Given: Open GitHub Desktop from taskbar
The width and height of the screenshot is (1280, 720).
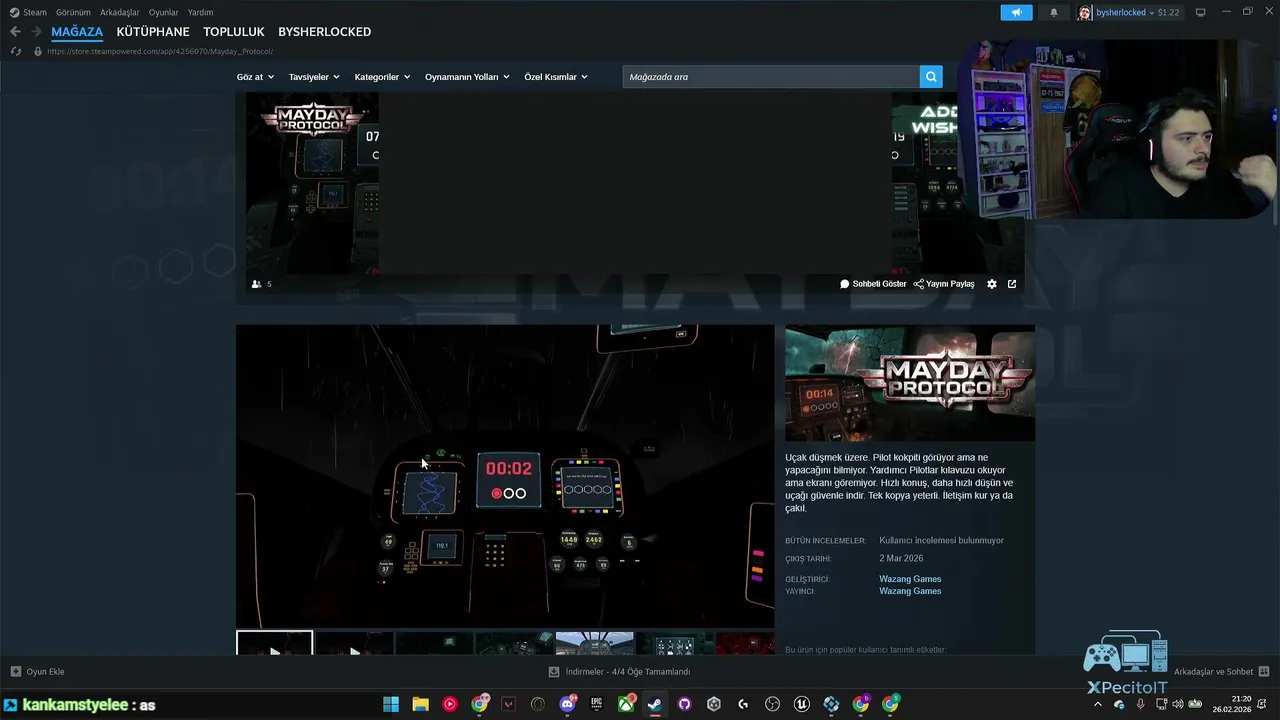Looking at the screenshot, I should tap(684, 704).
